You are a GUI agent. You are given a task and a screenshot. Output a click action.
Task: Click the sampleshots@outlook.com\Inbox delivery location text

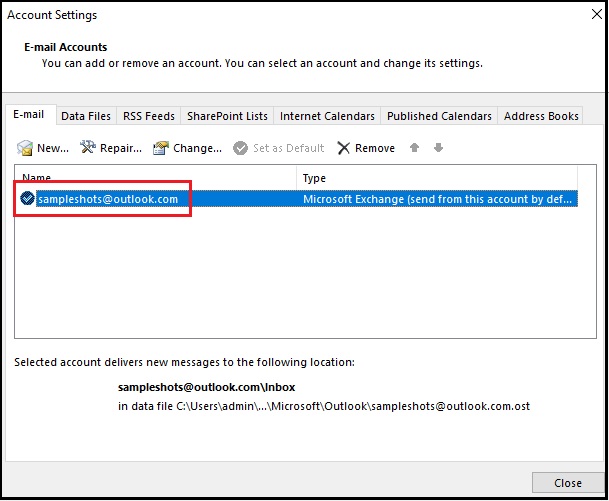click(x=207, y=387)
